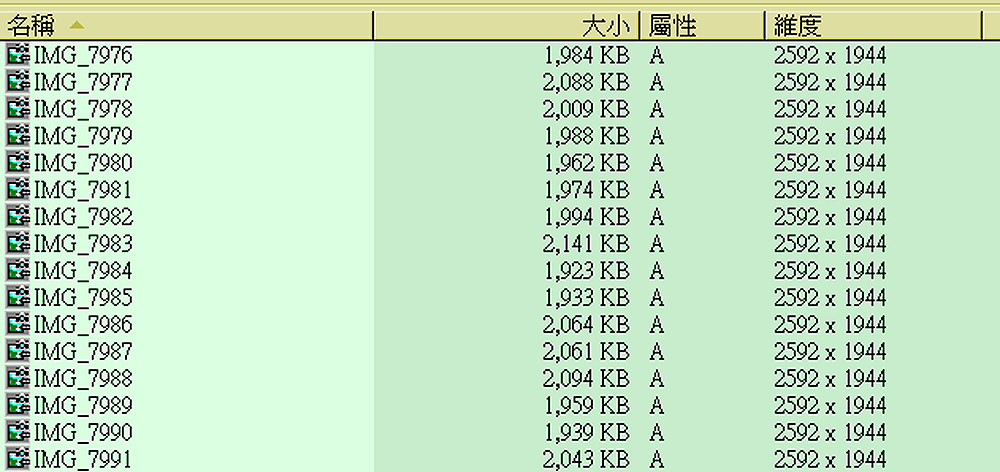Viewport: 1000px width, 472px height.
Task: Click the icon of IMG_7990
Action: tap(18, 432)
